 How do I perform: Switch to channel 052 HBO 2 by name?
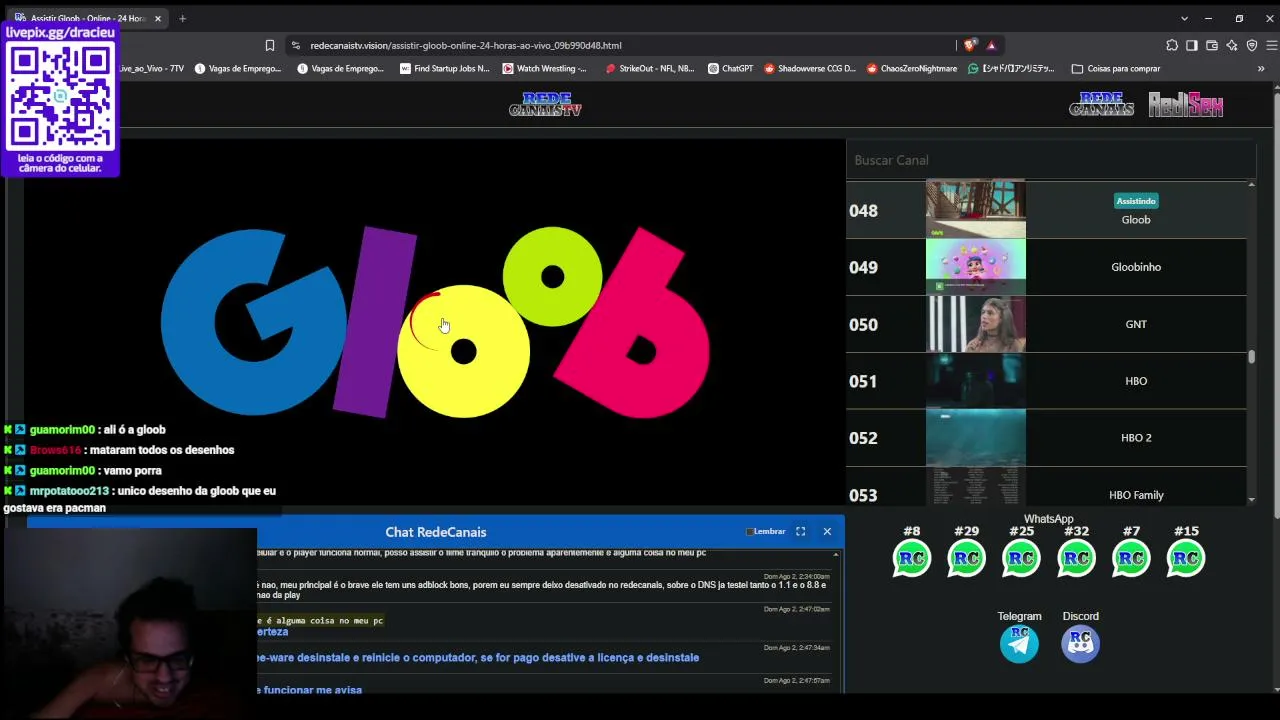pyautogui.click(x=1136, y=438)
